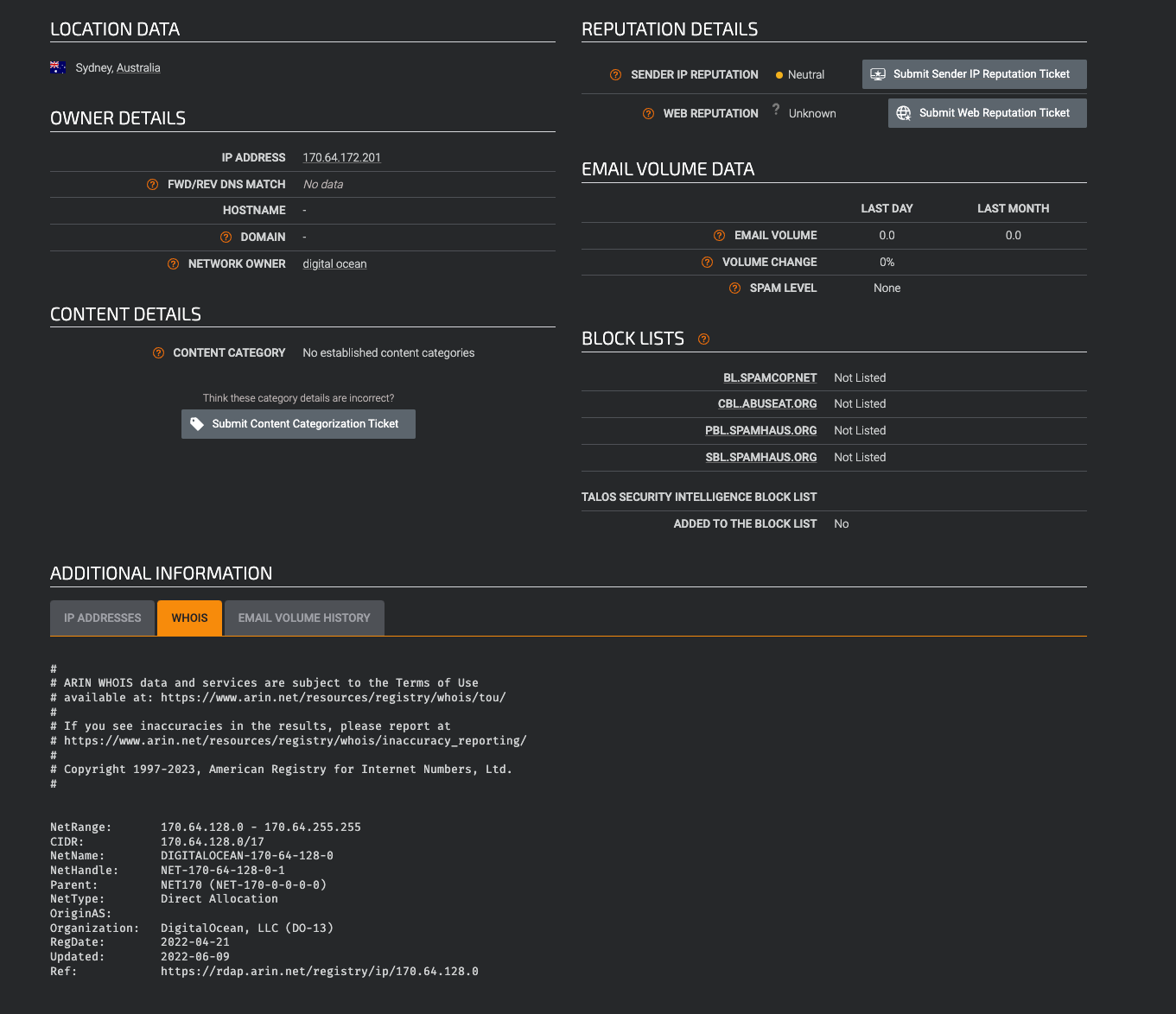This screenshot has width=1176, height=1014.
Task: Open the EMAIL VOLUME HISTORY tab
Action: click(304, 618)
